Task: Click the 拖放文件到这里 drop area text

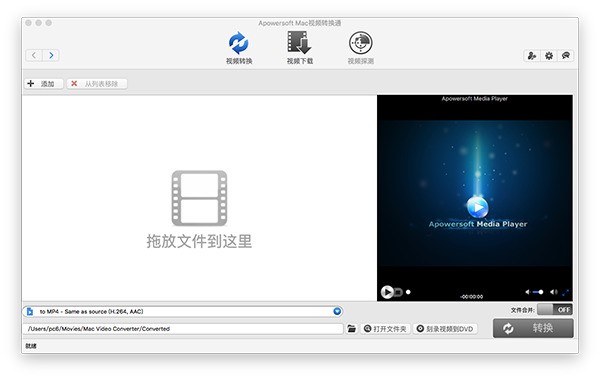Action: coord(199,241)
